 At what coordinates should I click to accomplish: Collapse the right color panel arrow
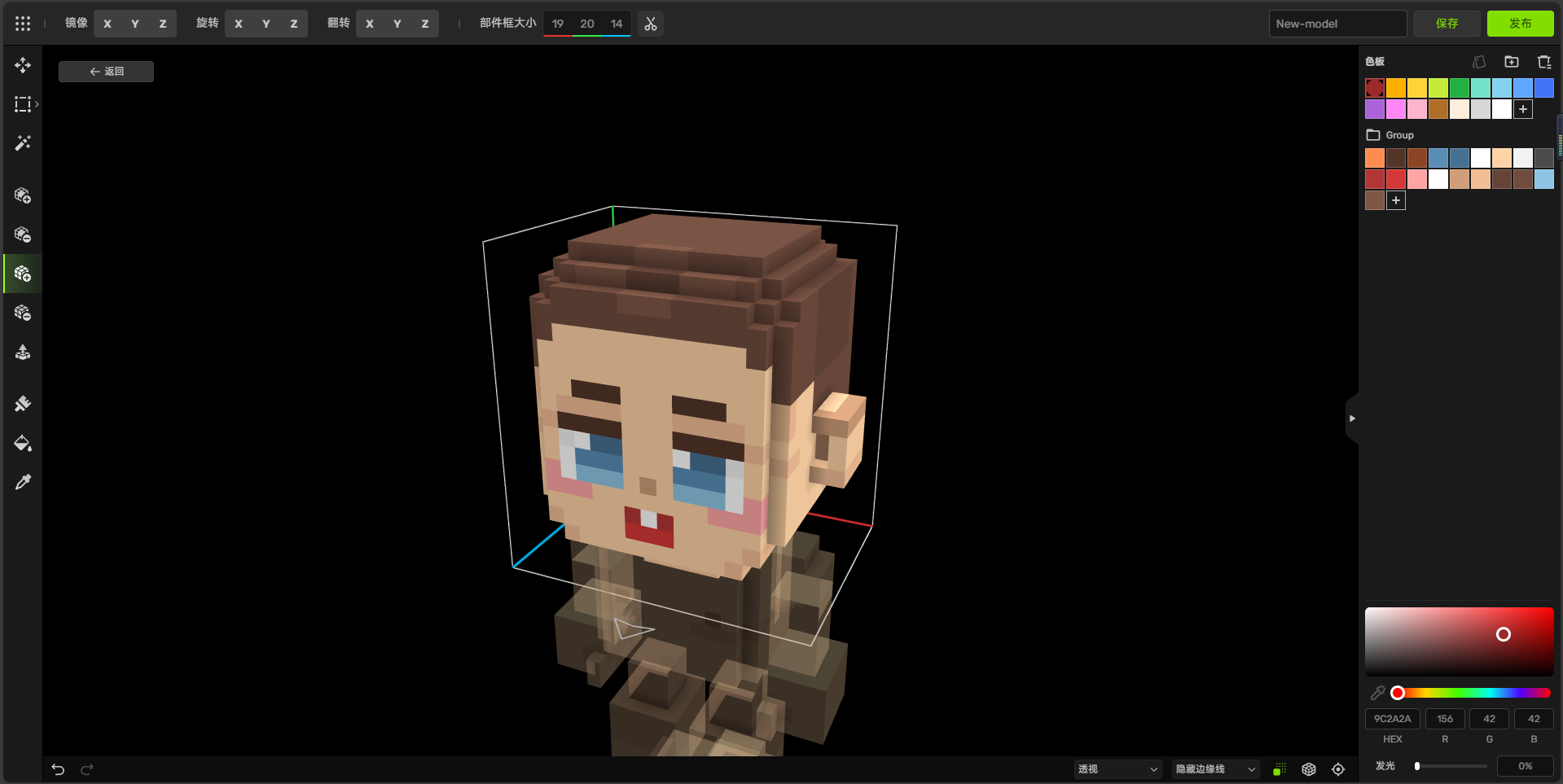coord(1352,418)
